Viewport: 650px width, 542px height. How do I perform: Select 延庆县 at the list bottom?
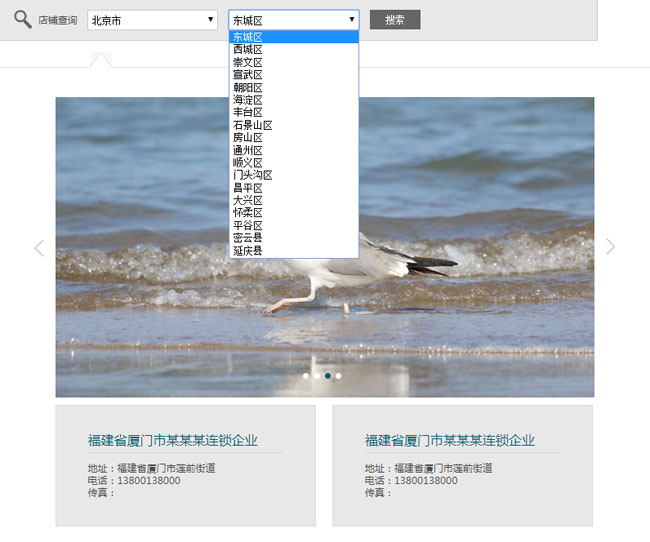click(248, 250)
